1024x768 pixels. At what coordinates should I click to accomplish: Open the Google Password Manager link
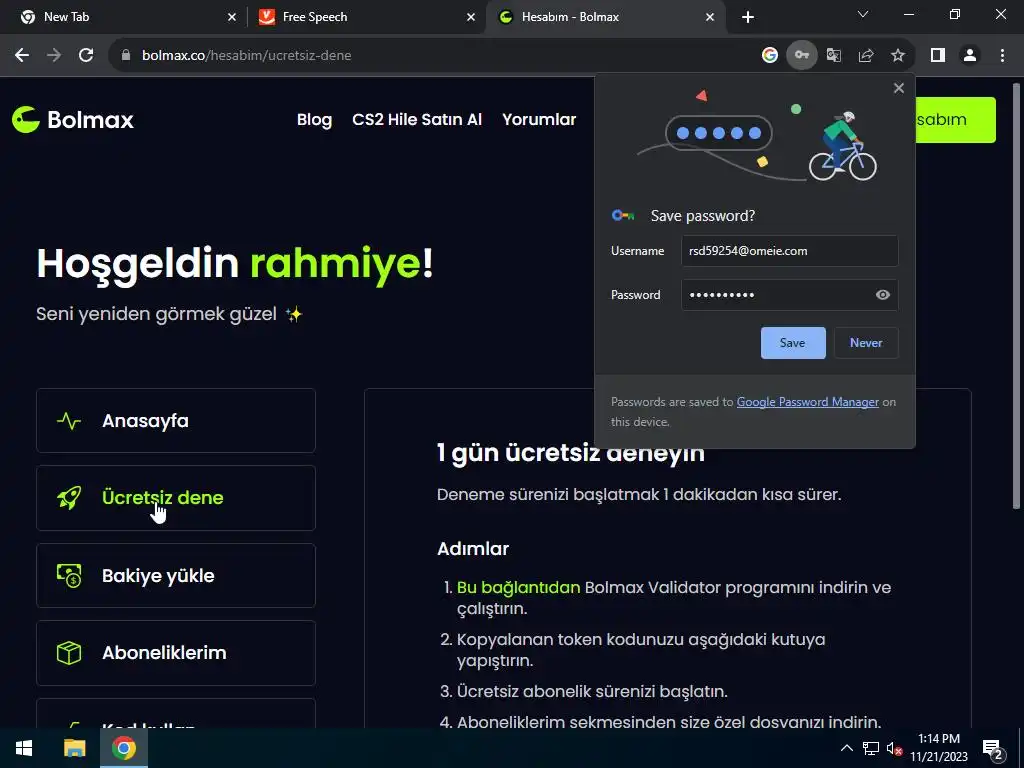(x=807, y=402)
